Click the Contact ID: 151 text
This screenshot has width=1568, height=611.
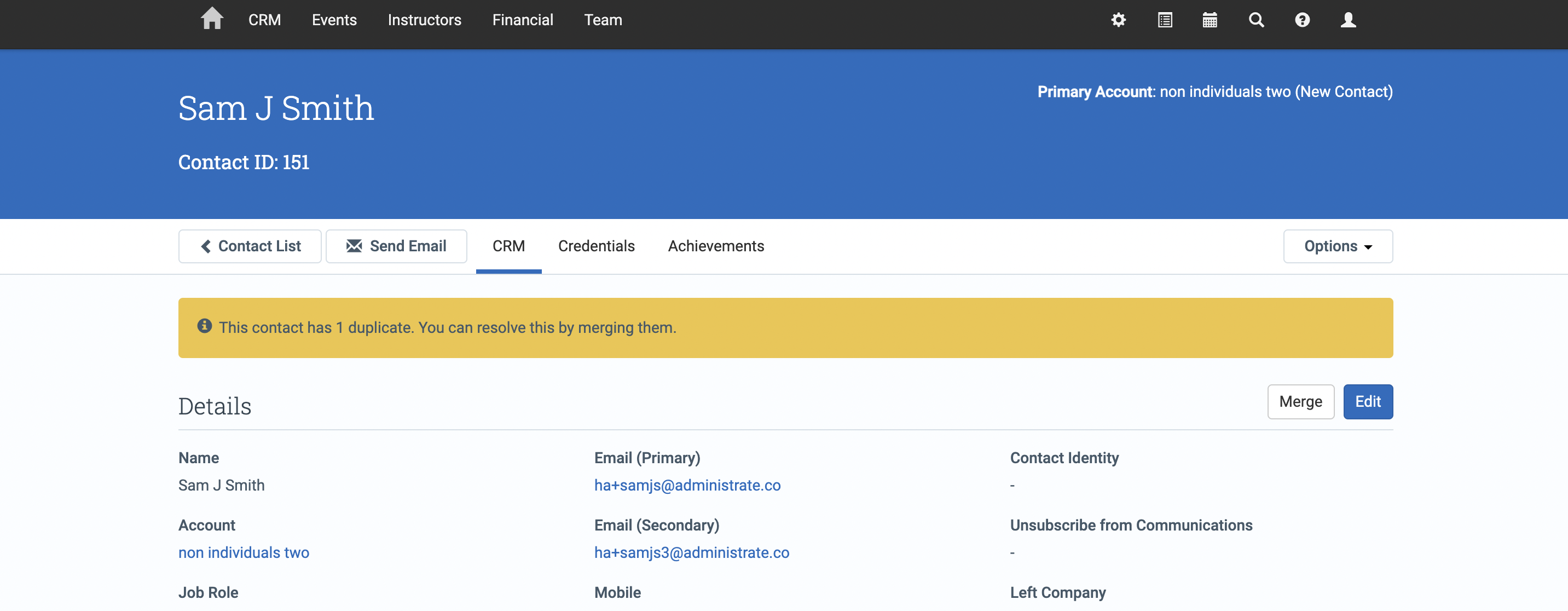(x=244, y=162)
